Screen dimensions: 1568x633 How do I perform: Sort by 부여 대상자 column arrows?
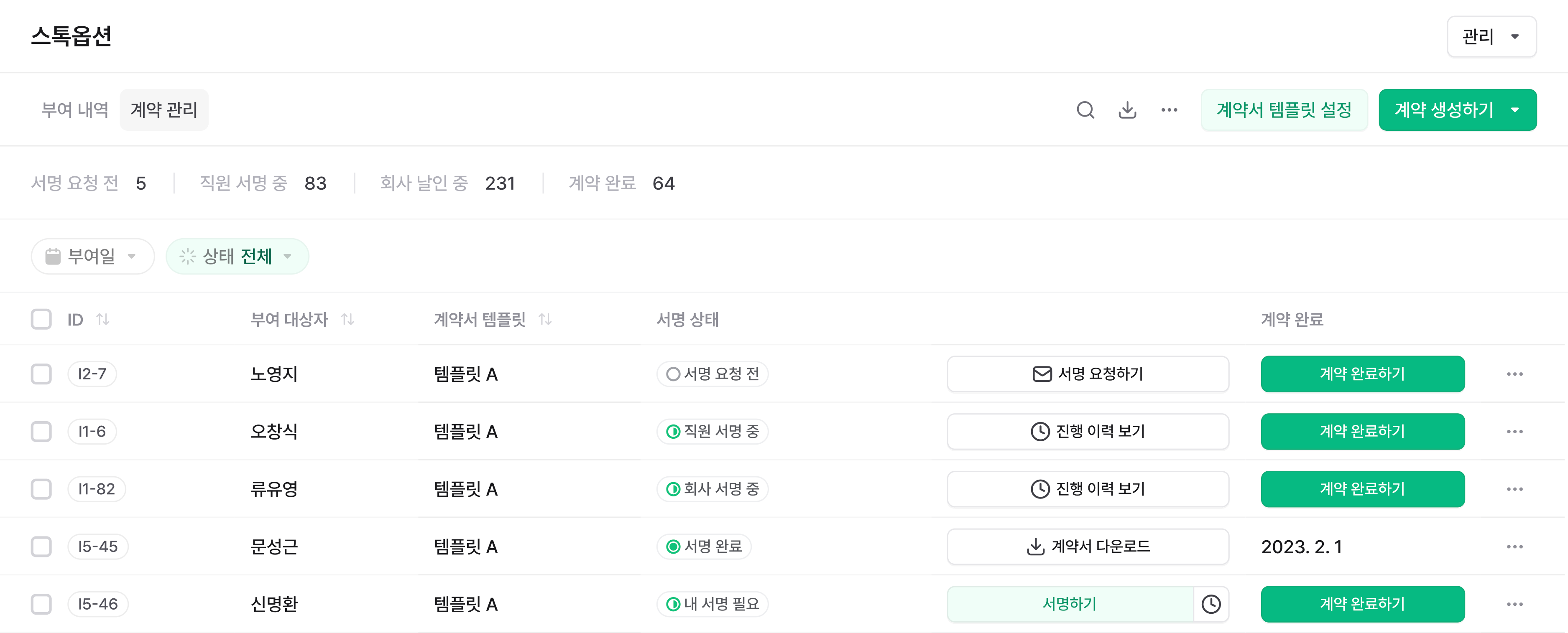click(x=347, y=319)
